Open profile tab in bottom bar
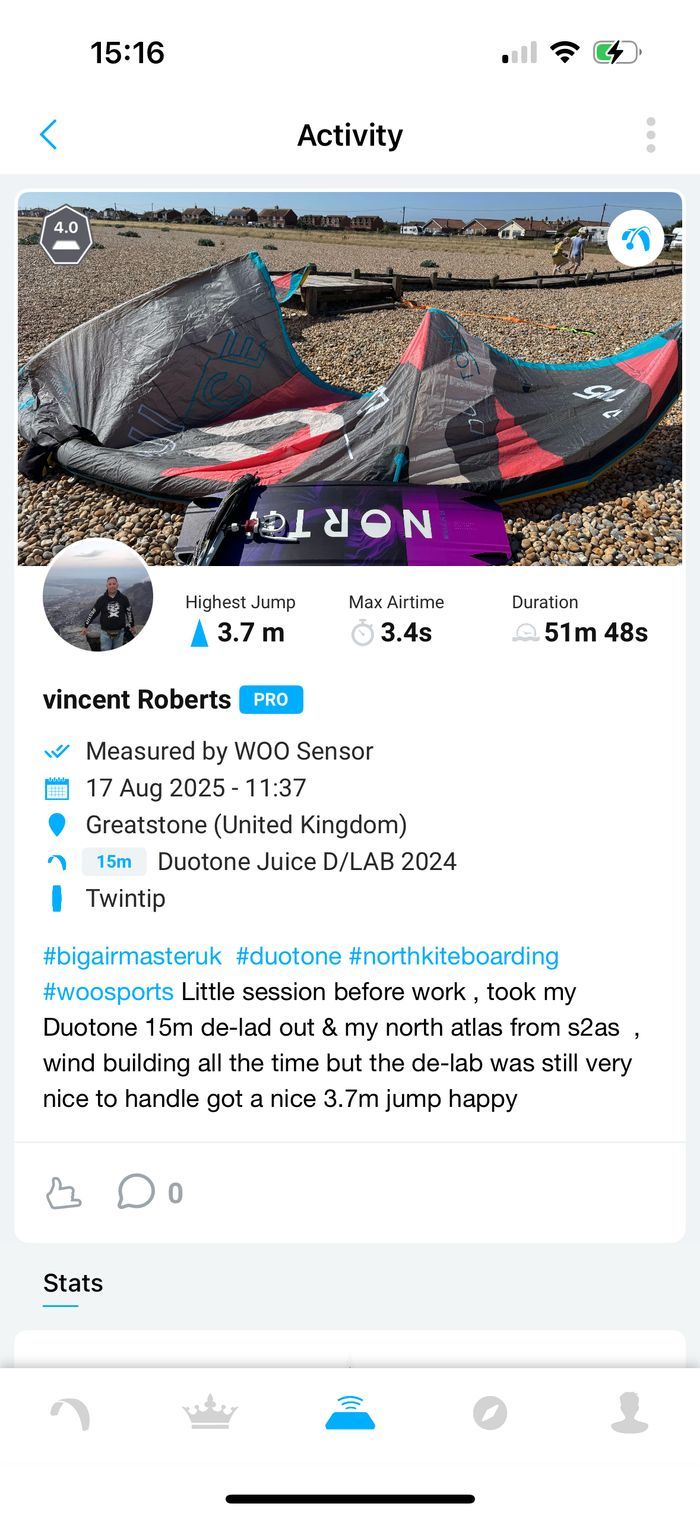700x1518 pixels. 630,1414
